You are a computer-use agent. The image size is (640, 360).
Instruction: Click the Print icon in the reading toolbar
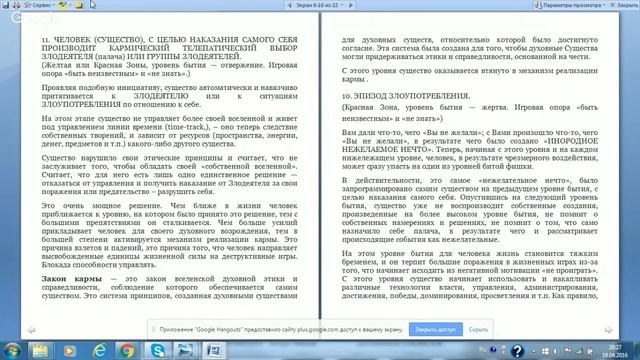point(16,5)
